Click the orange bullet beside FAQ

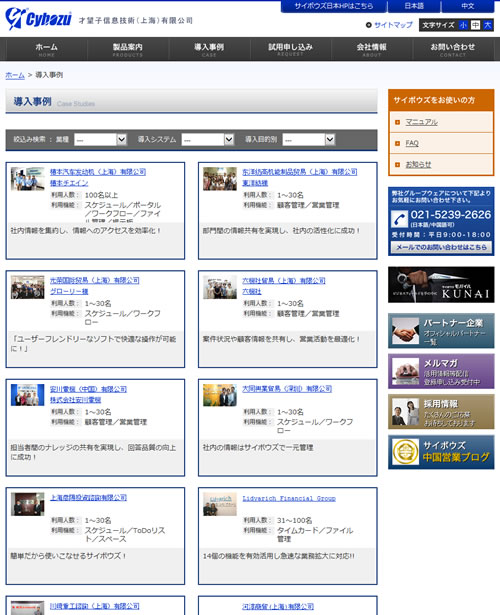click(x=398, y=144)
